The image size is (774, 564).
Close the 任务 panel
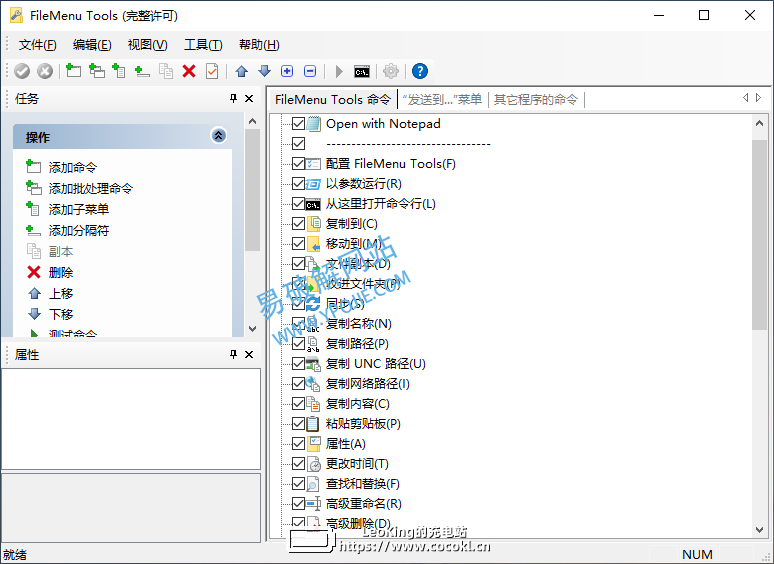tap(249, 98)
